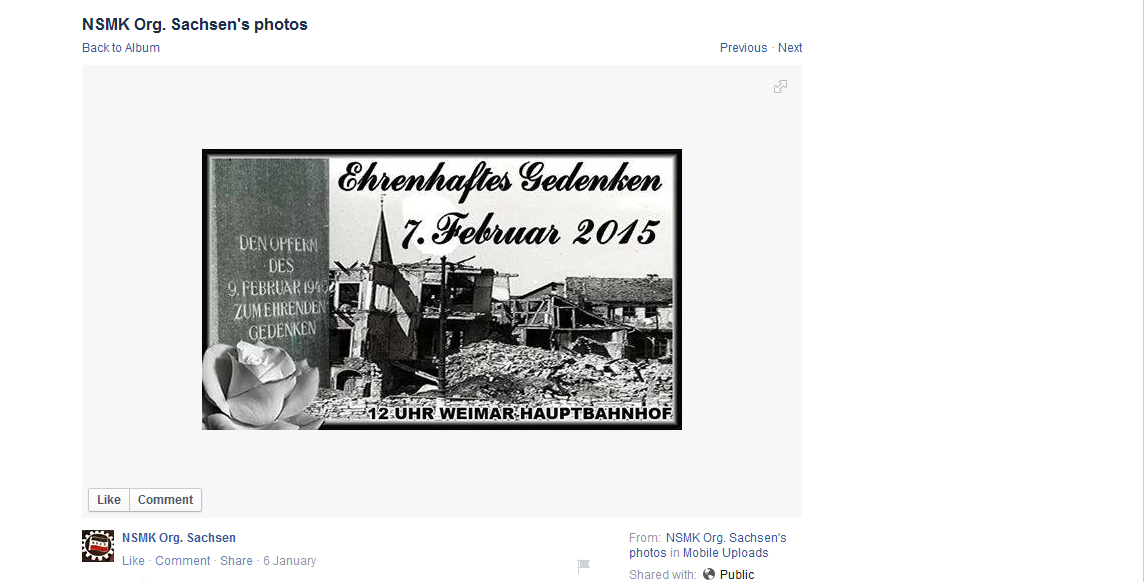This screenshot has height=582, width=1144.
Task: Go to the Next photo
Action: tap(789, 47)
